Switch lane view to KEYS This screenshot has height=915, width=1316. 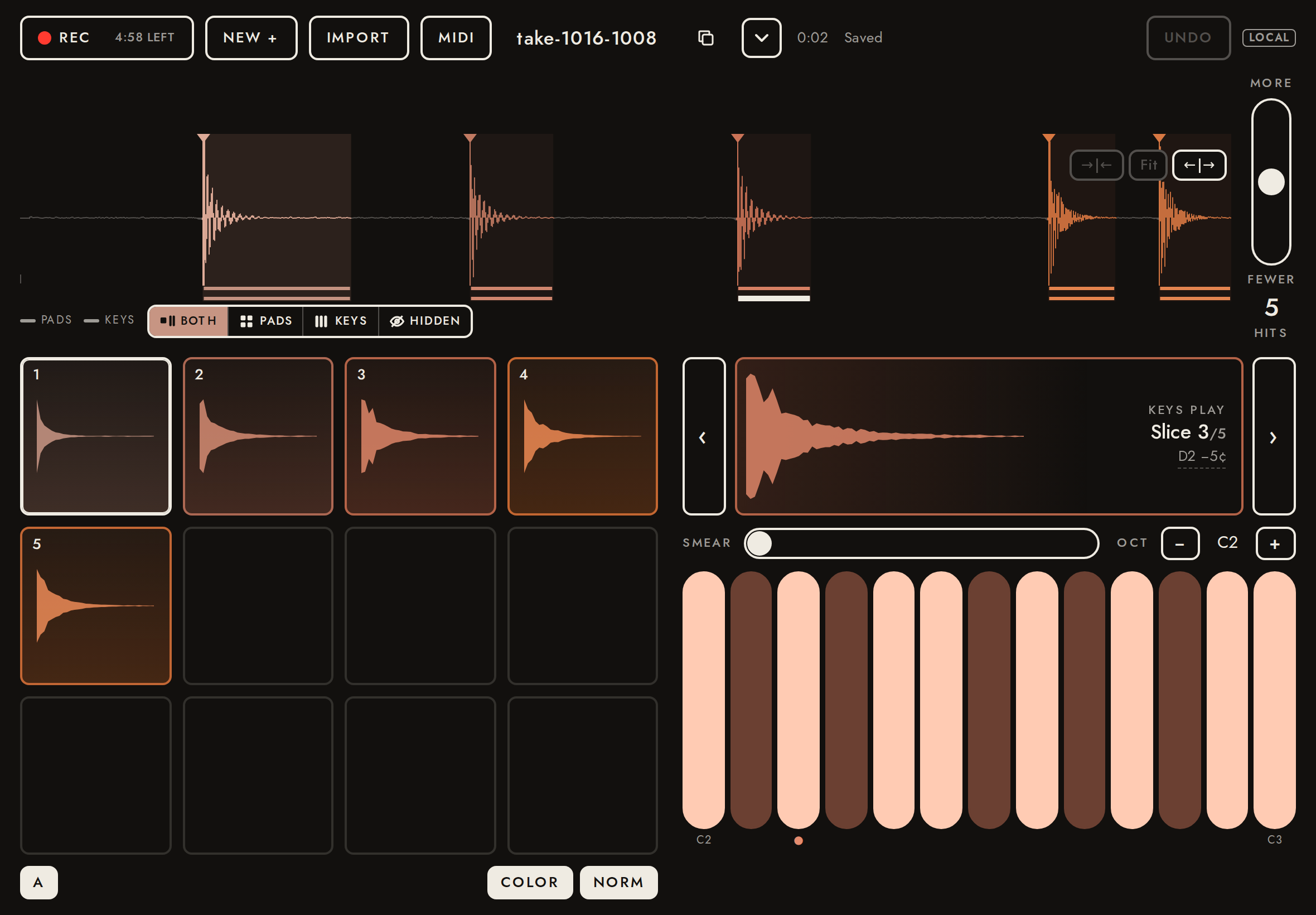coord(341,321)
